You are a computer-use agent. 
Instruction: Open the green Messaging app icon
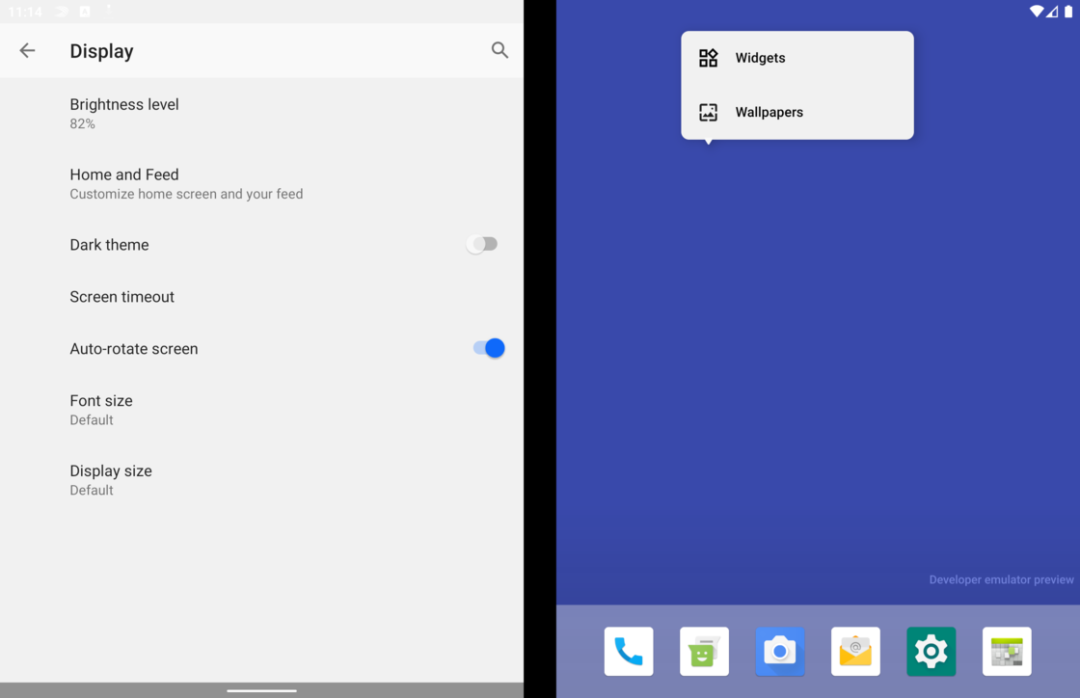click(704, 651)
